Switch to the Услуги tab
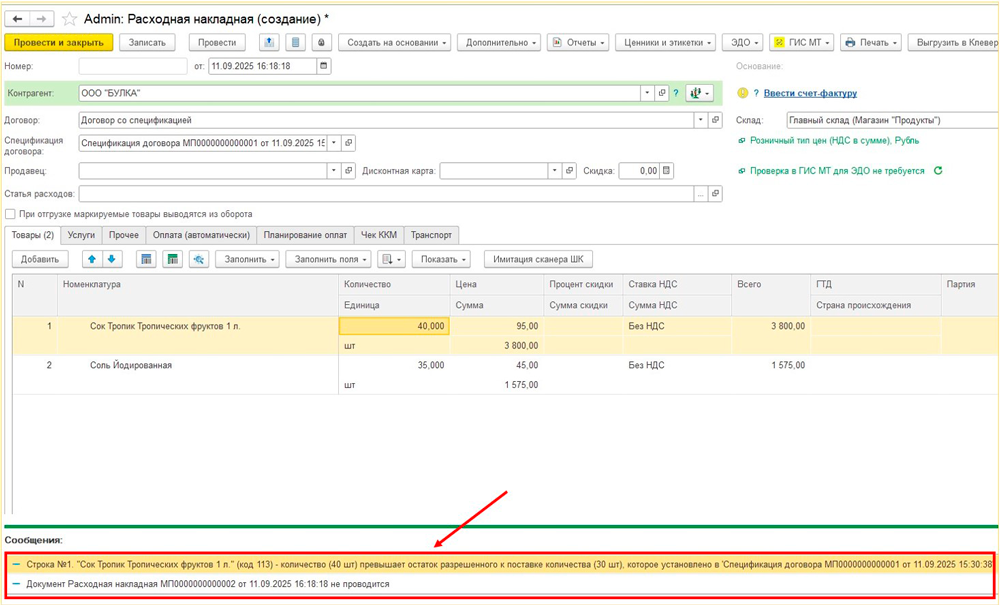The width and height of the screenshot is (1000, 605). pos(81,235)
